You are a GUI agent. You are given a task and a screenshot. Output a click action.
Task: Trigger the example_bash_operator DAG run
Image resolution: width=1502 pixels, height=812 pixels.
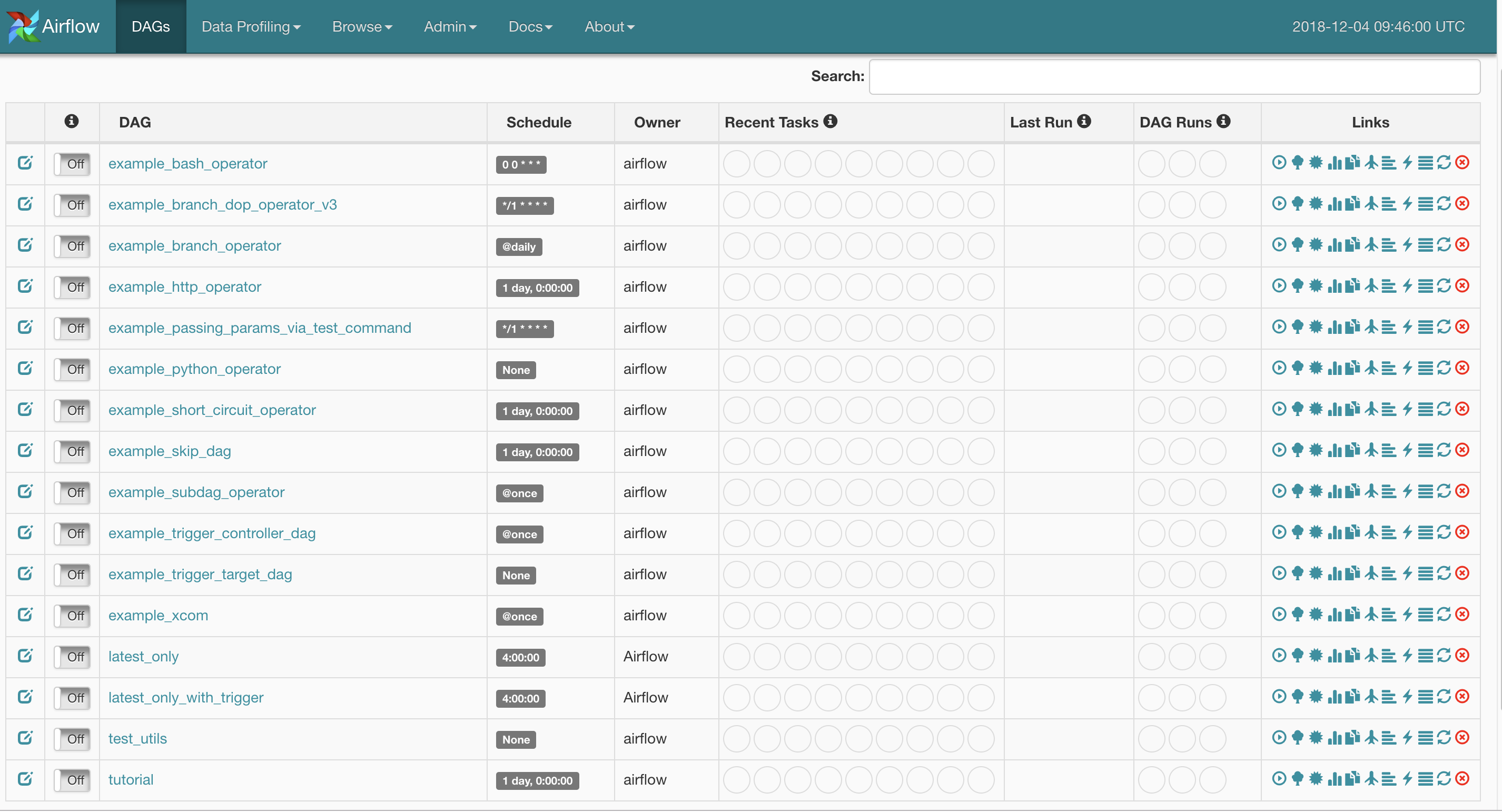tap(1279, 163)
